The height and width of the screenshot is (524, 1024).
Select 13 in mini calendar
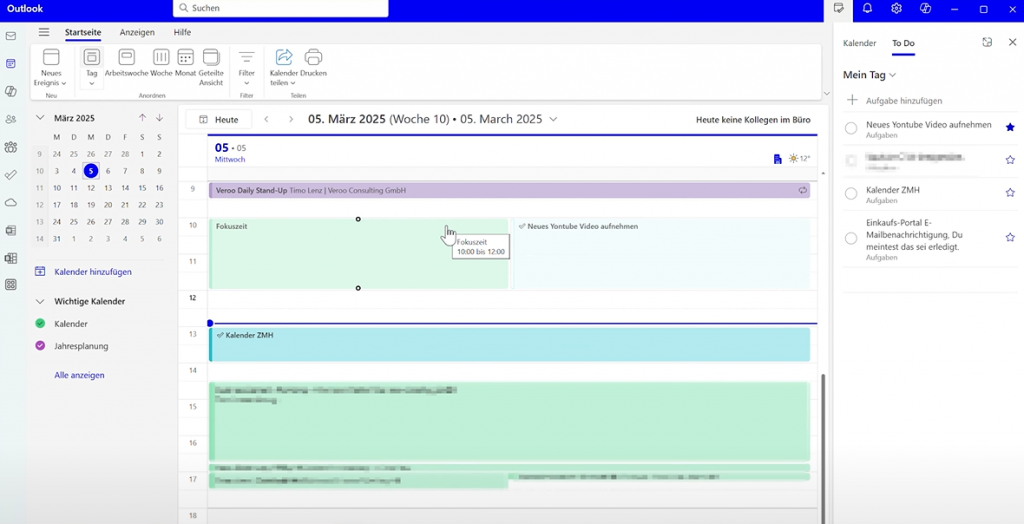click(x=108, y=188)
